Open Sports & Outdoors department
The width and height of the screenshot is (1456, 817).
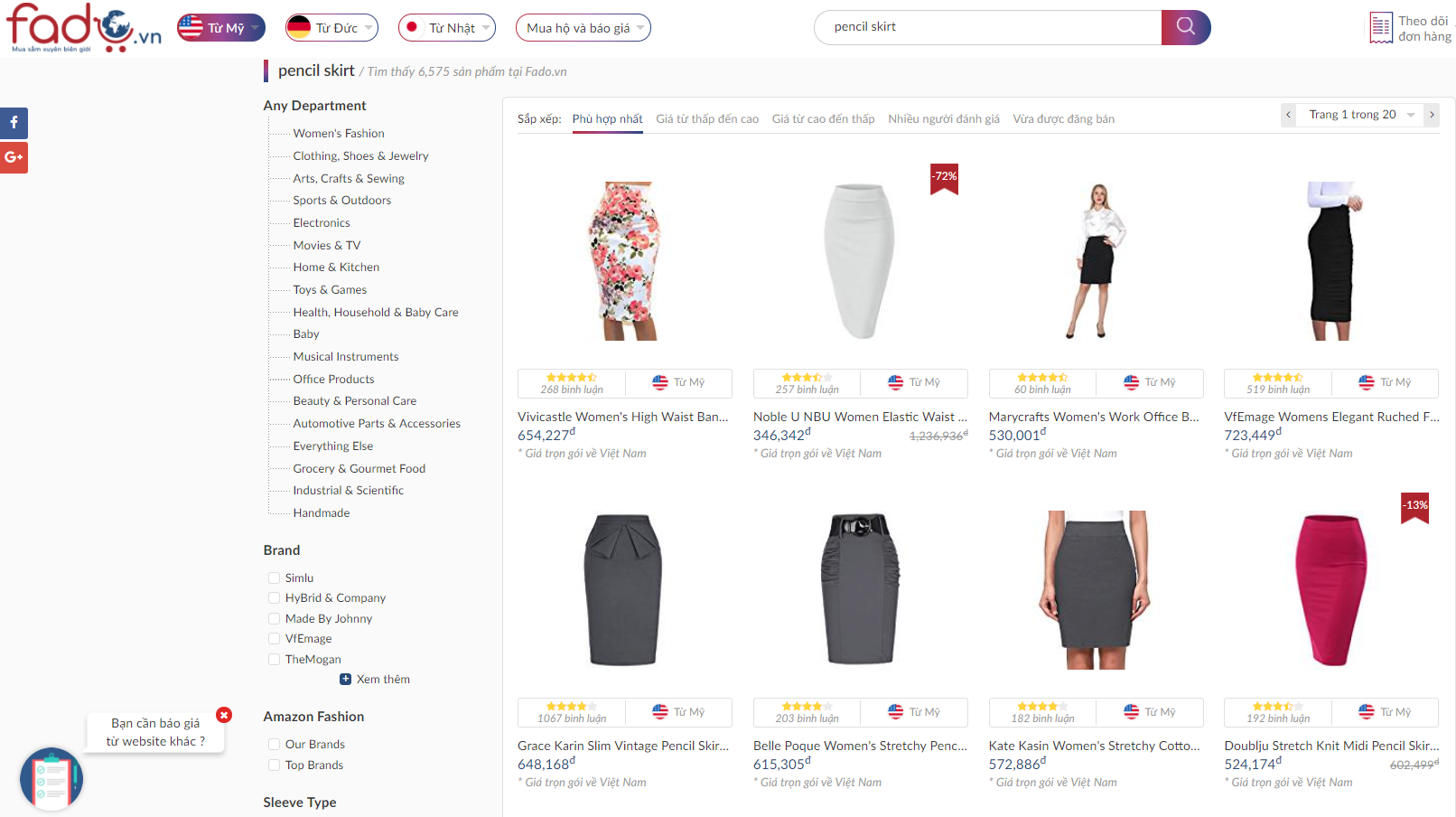click(342, 200)
